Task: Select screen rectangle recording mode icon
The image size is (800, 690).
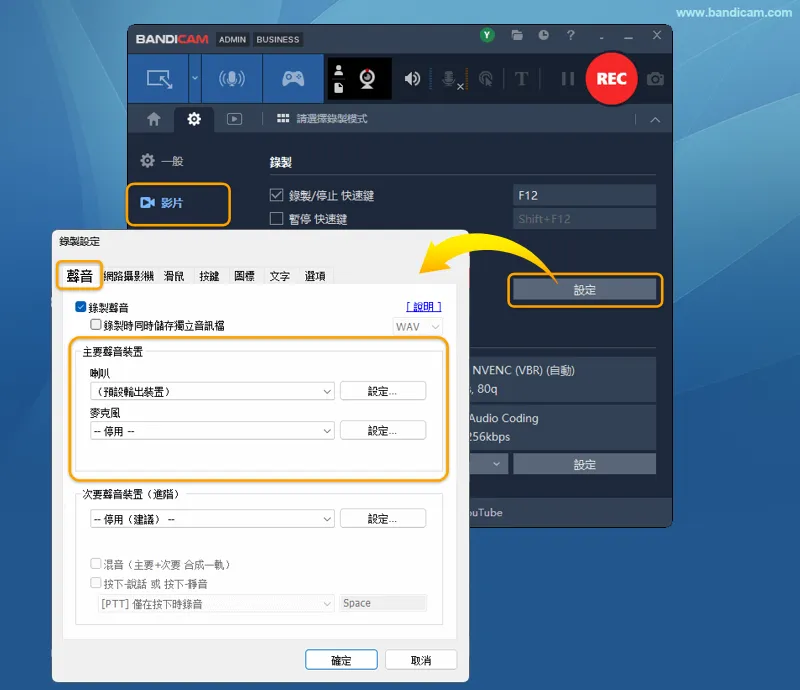Action: 159,79
